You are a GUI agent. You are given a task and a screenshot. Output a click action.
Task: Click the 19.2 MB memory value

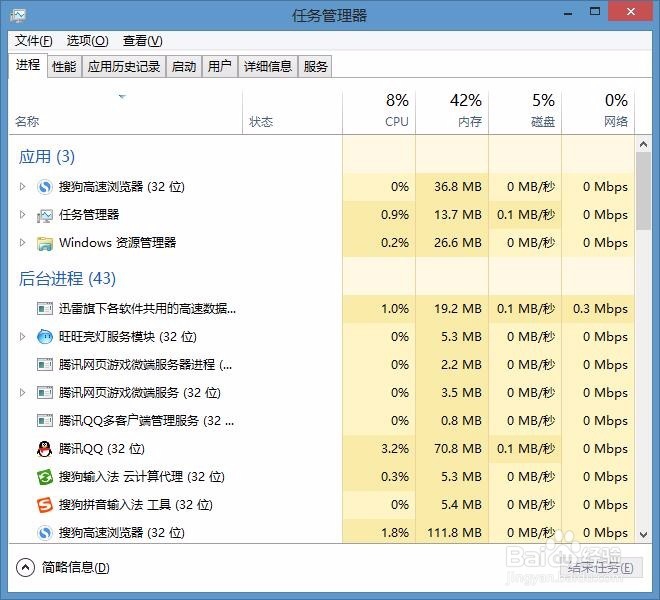tap(458, 309)
